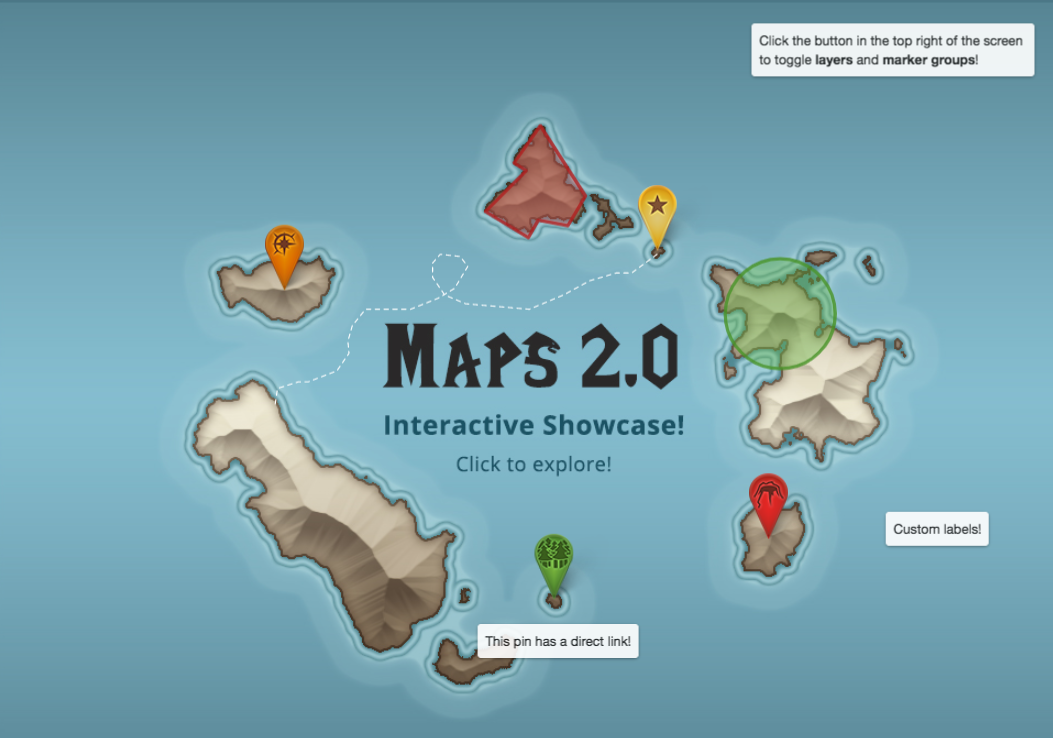The width and height of the screenshot is (1053, 738).
Task: Open the red cave marker pin
Action: pyautogui.click(x=768, y=495)
